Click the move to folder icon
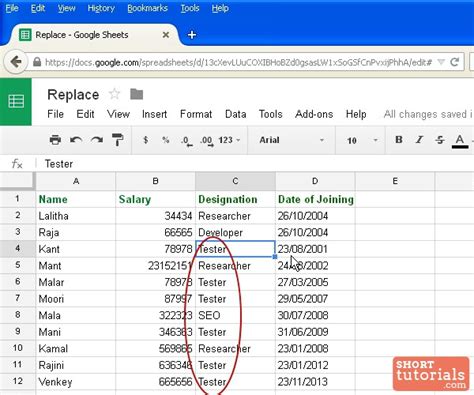The image size is (474, 395). pos(136,94)
